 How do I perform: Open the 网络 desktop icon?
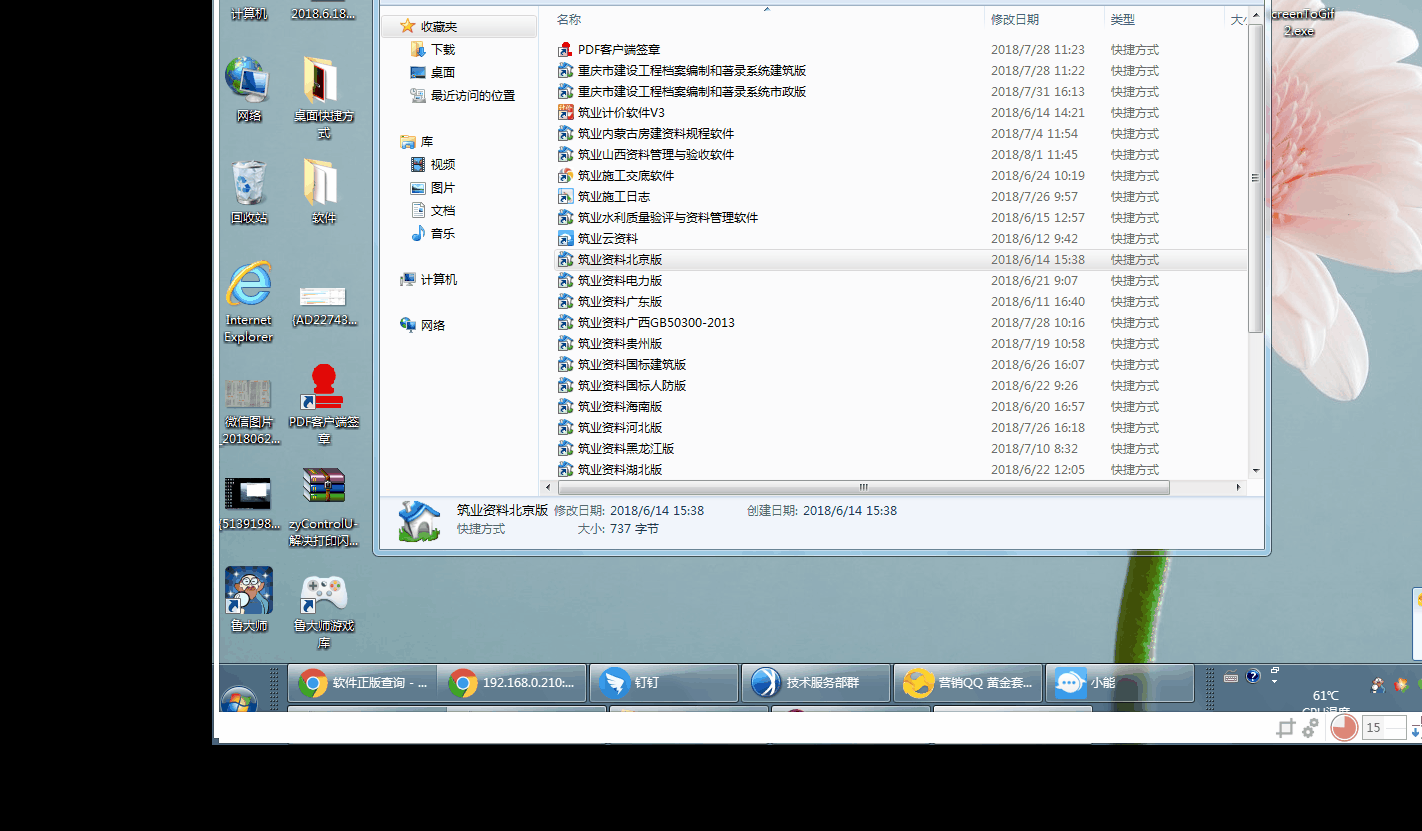pos(248,81)
